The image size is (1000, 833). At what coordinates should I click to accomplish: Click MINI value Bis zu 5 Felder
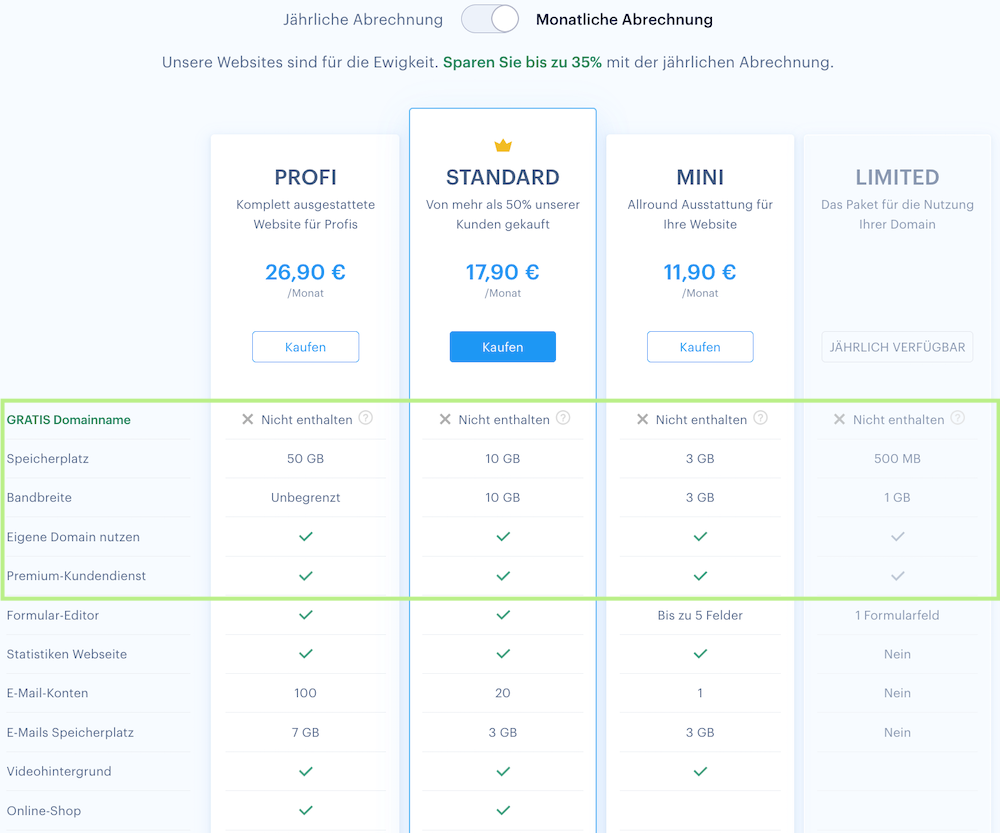click(700, 616)
